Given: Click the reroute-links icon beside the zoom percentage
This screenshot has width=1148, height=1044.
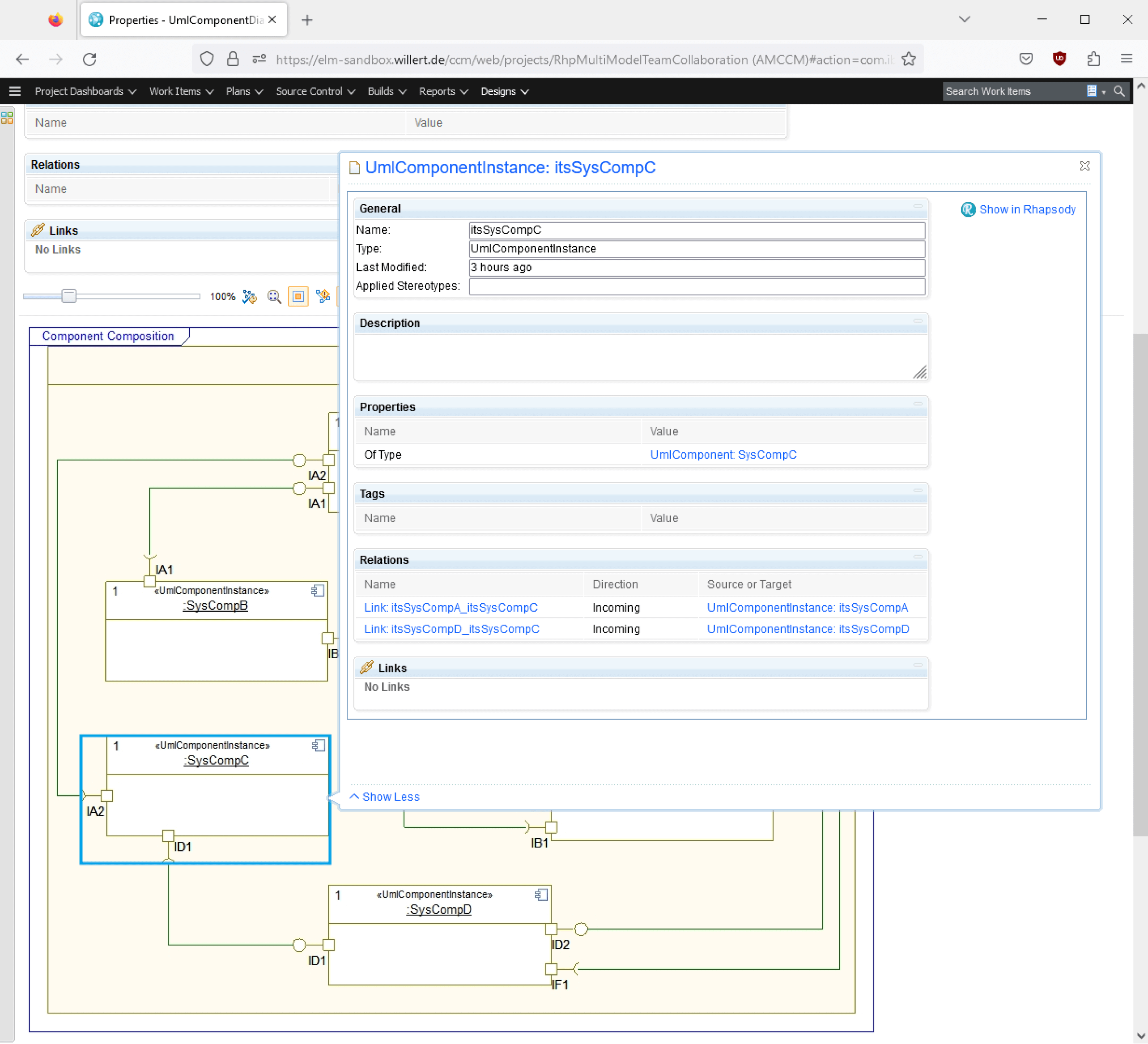Looking at the screenshot, I should (x=249, y=296).
